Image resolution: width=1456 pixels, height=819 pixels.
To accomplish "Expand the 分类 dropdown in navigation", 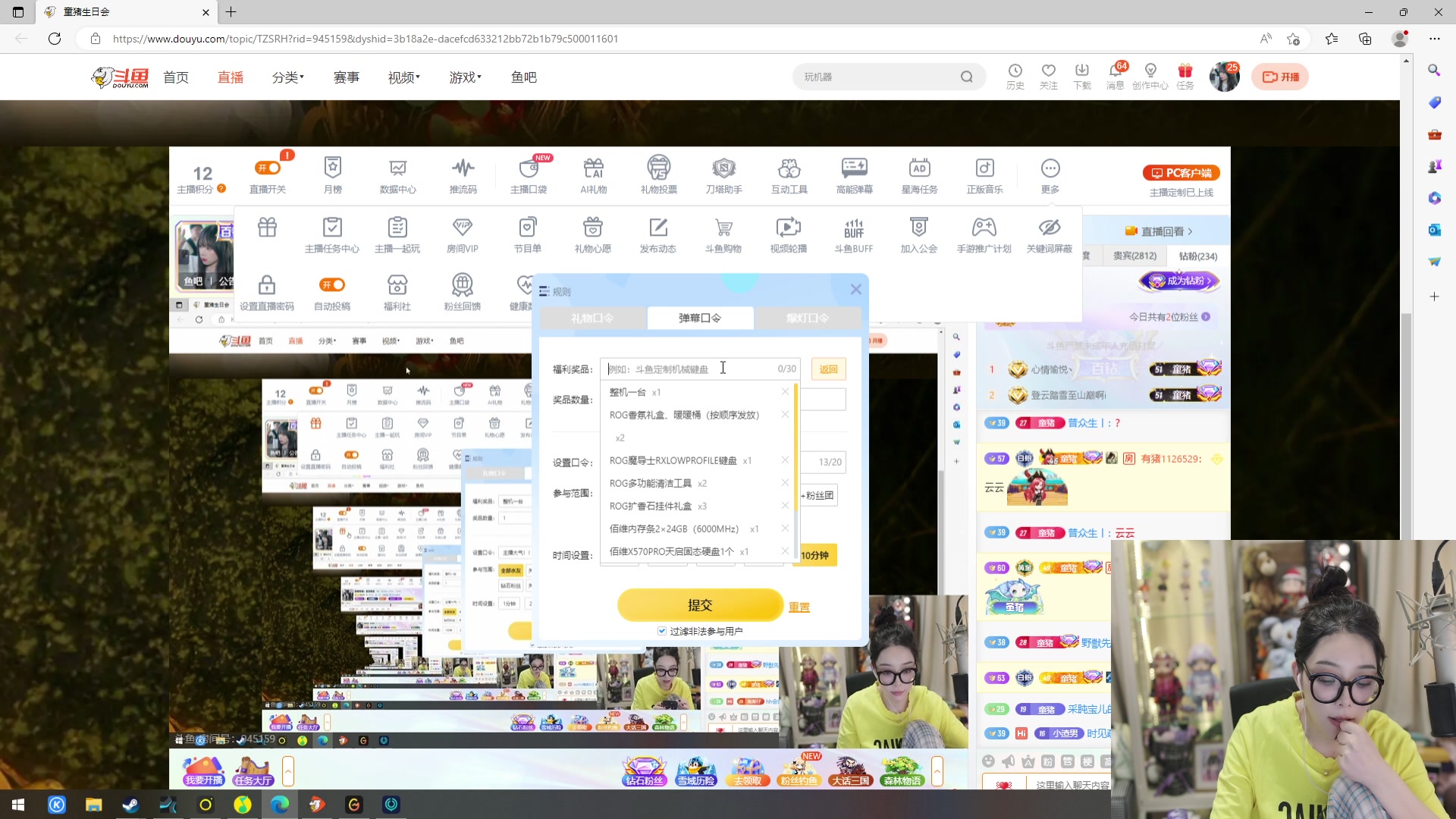I will click(x=288, y=77).
